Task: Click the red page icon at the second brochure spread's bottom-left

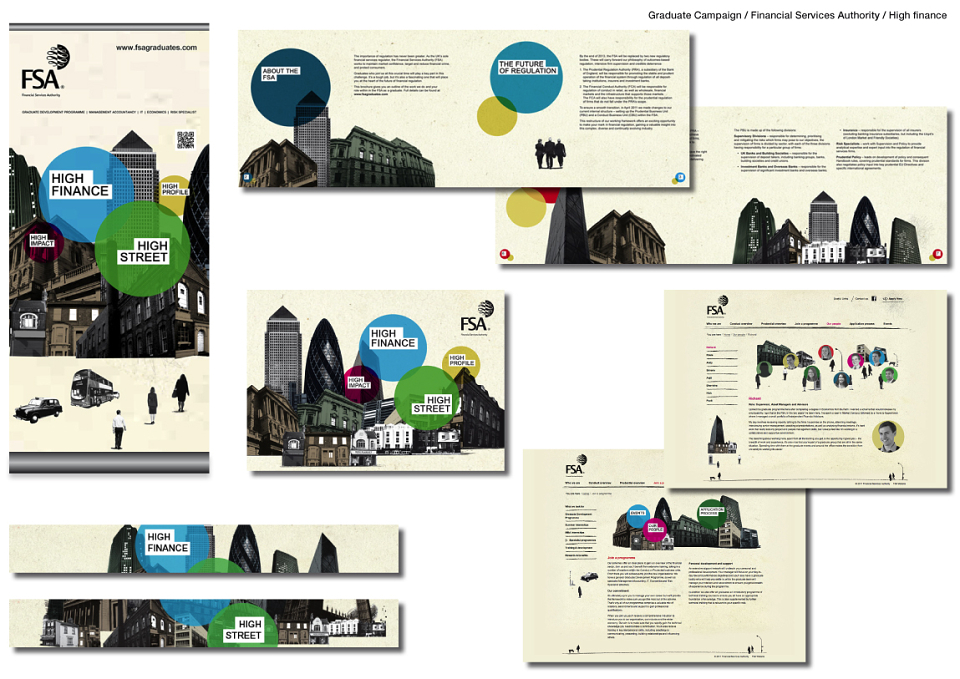Action: click(x=505, y=253)
